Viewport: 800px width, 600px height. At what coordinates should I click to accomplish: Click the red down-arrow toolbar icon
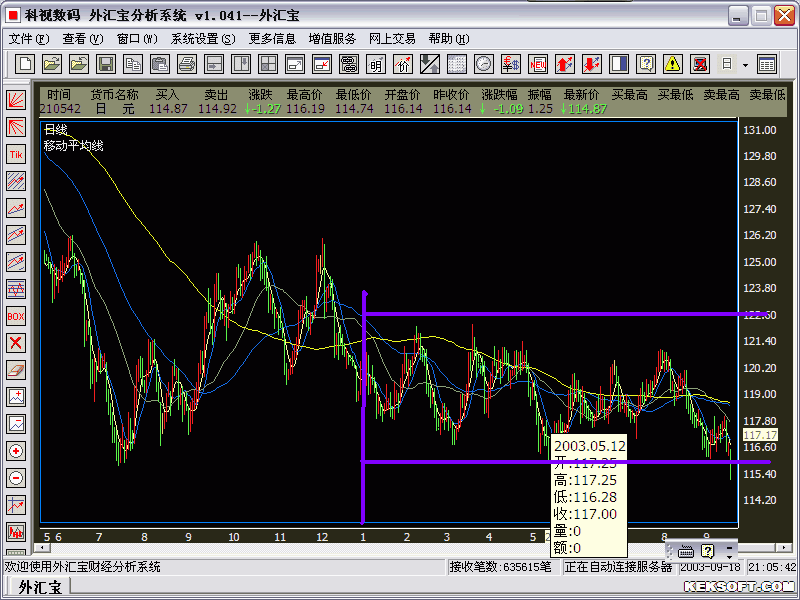click(x=592, y=64)
